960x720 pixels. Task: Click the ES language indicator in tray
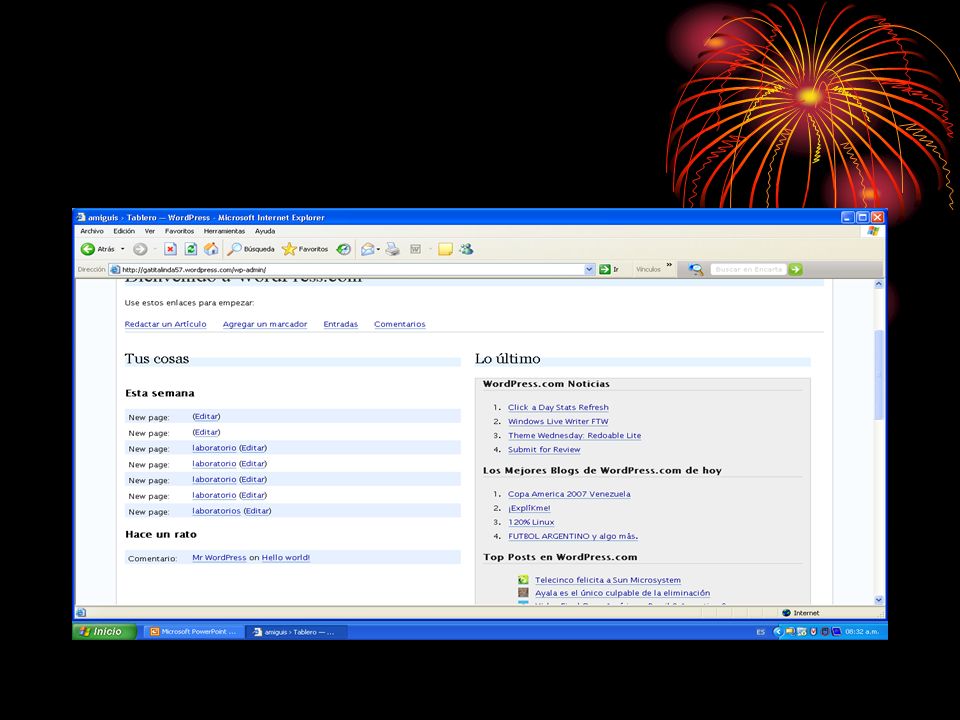coord(760,632)
